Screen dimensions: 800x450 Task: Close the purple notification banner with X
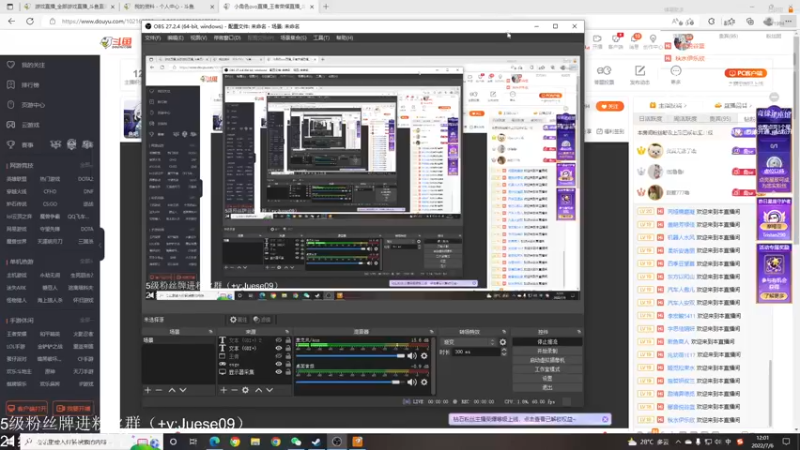605,419
